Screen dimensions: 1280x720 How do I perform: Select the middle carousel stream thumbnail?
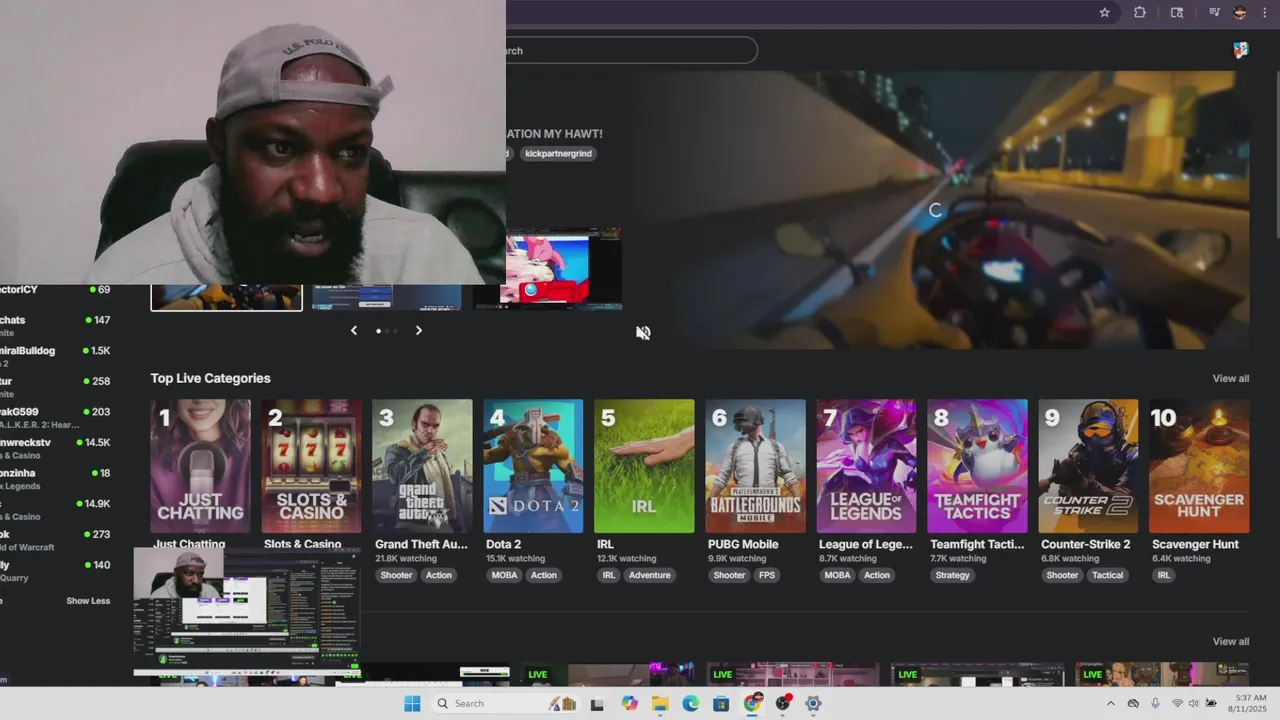point(387,297)
